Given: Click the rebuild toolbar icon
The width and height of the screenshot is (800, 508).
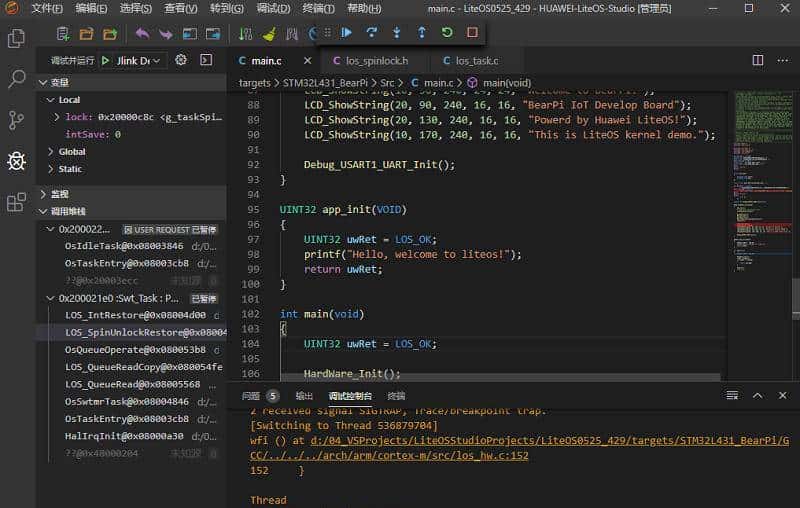Looking at the screenshot, I should pos(292,34).
